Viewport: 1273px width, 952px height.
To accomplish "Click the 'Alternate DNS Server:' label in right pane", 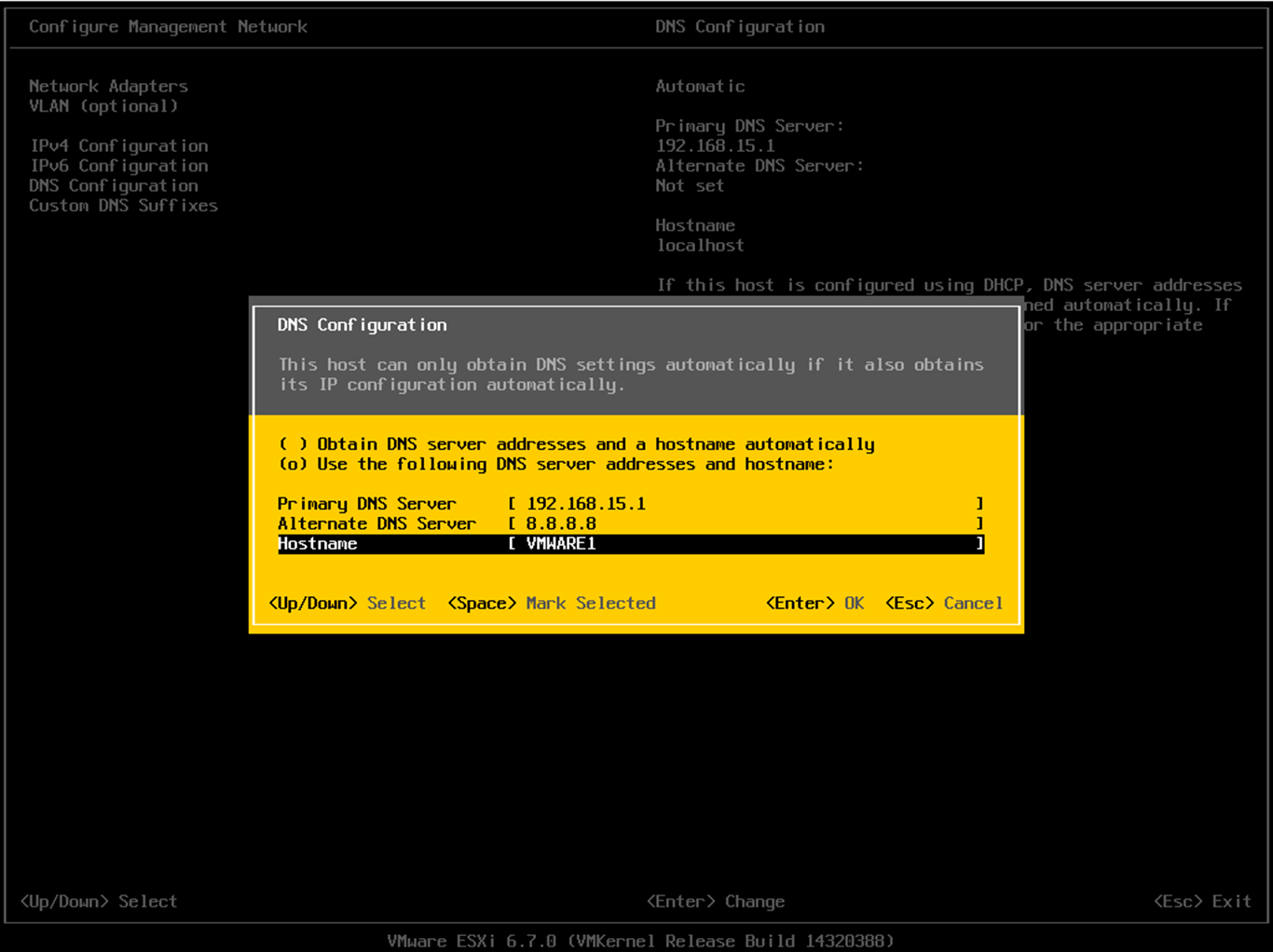I will point(760,166).
